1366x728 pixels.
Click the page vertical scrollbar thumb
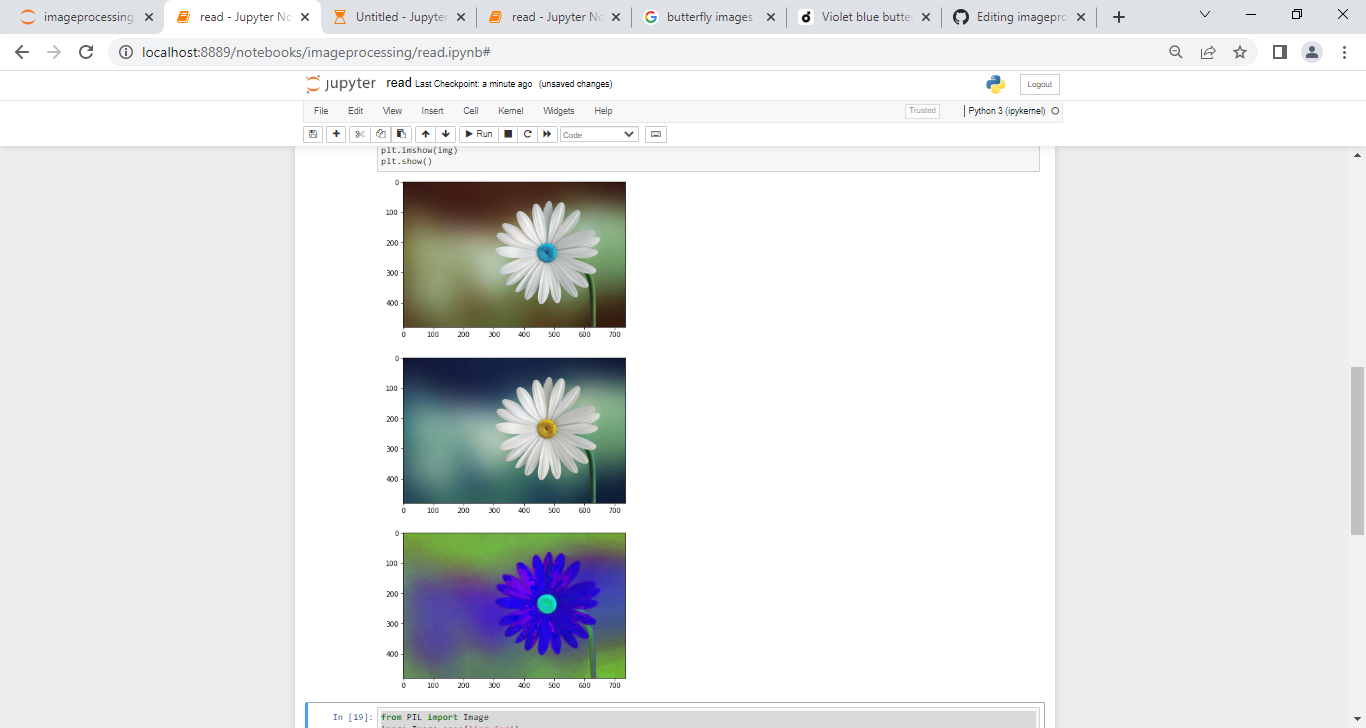[x=1357, y=450]
